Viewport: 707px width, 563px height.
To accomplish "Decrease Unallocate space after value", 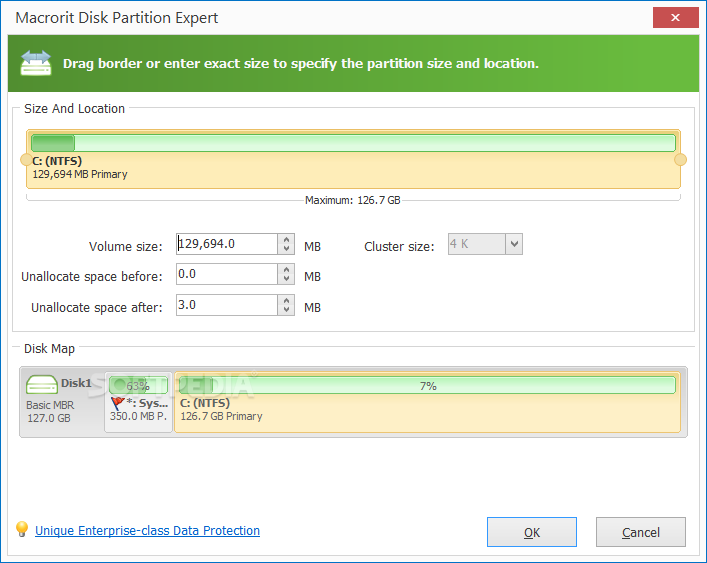I will click(x=286, y=310).
